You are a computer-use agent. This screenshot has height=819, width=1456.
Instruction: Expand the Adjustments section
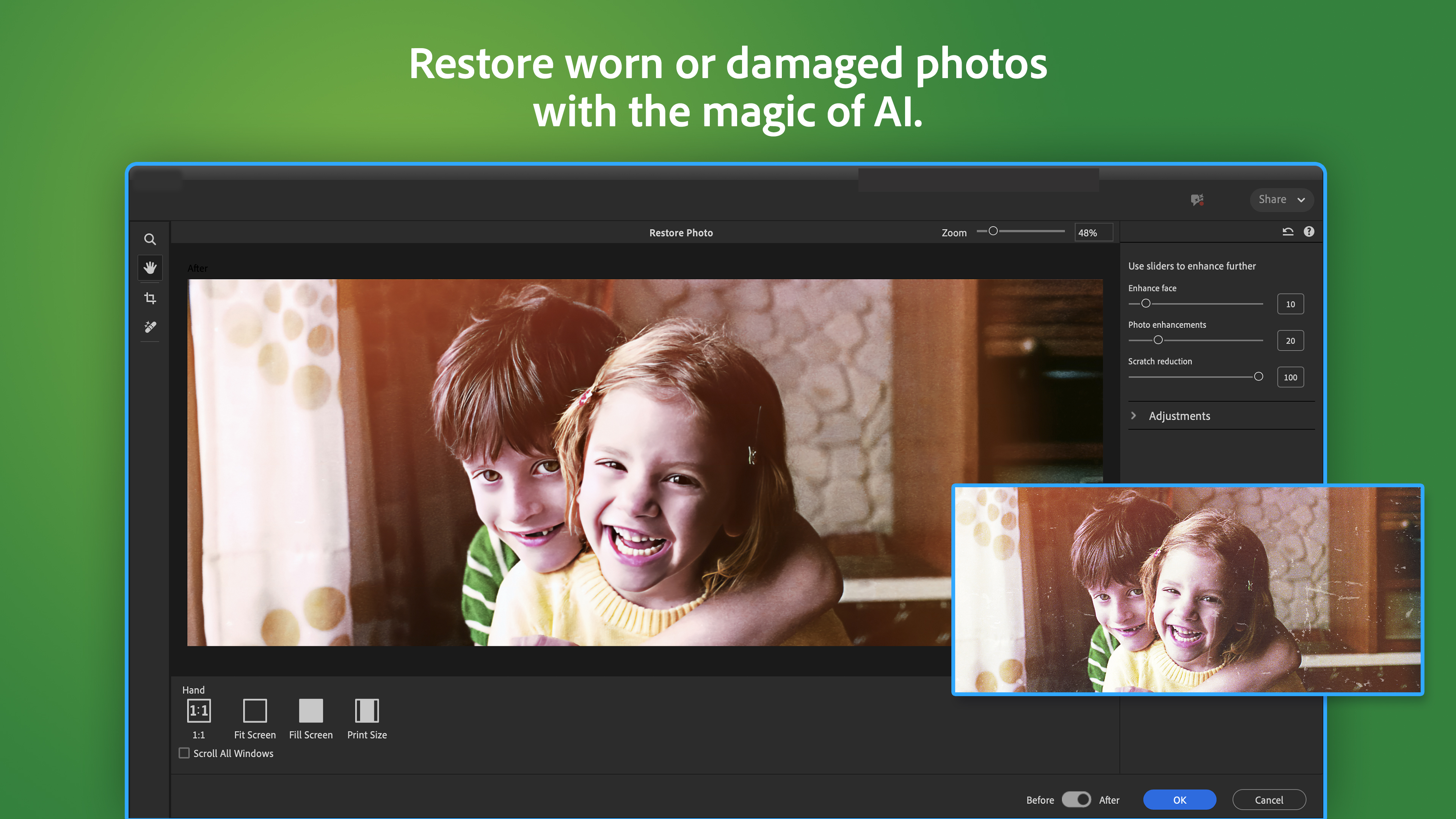pyautogui.click(x=1179, y=416)
